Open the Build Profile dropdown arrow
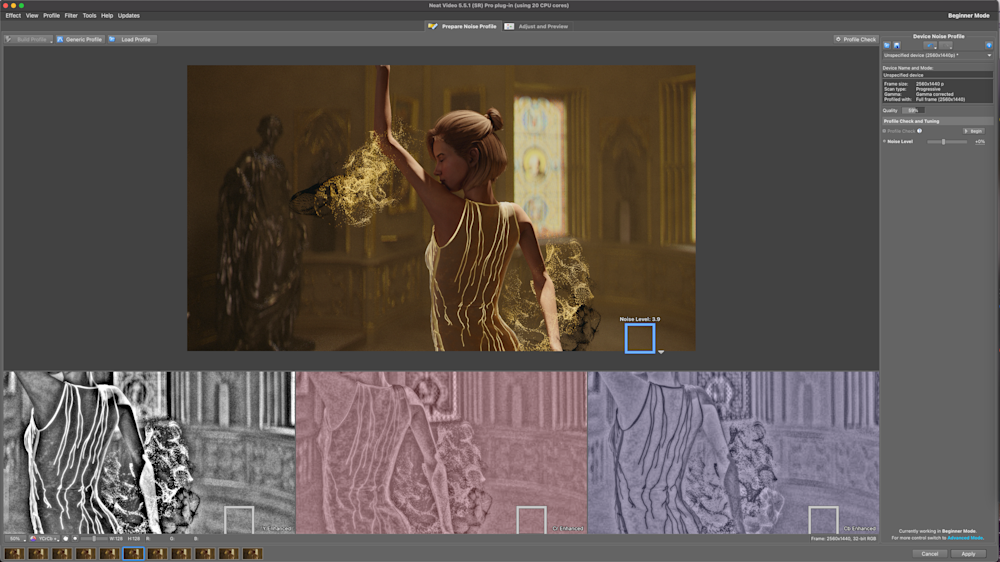The image size is (1000, 562). (51, 41)
